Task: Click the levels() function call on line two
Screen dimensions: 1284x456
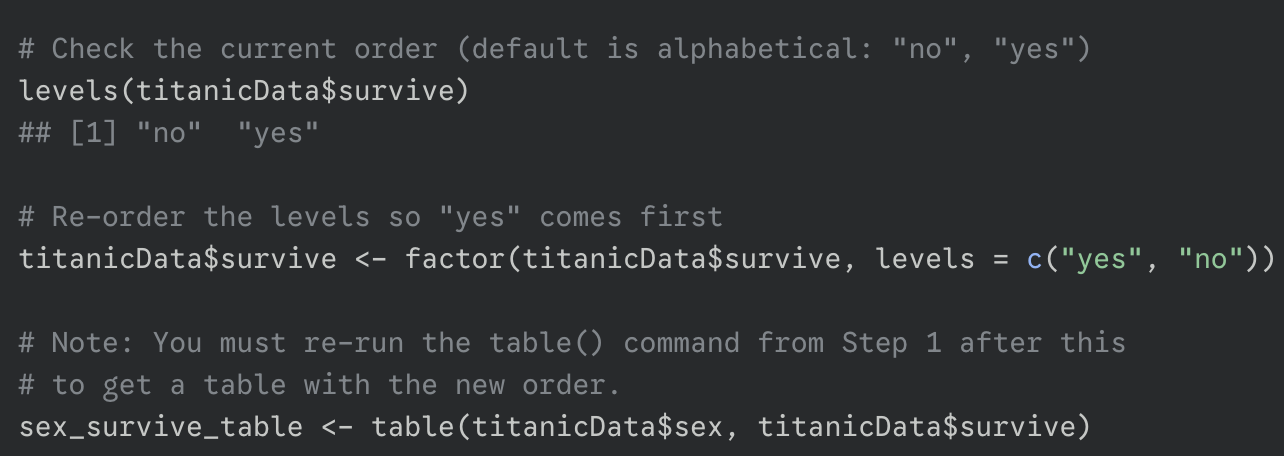Action: point(69,91)
